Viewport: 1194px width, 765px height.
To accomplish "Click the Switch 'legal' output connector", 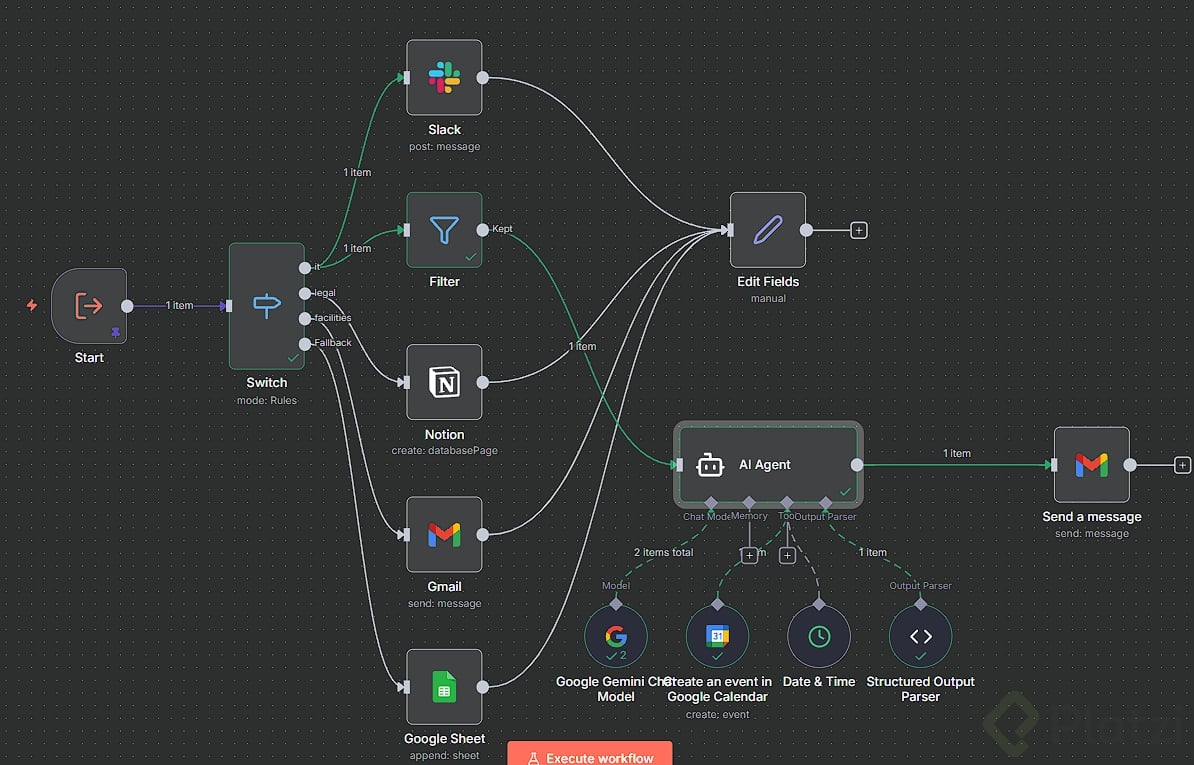I will (305, 293).
